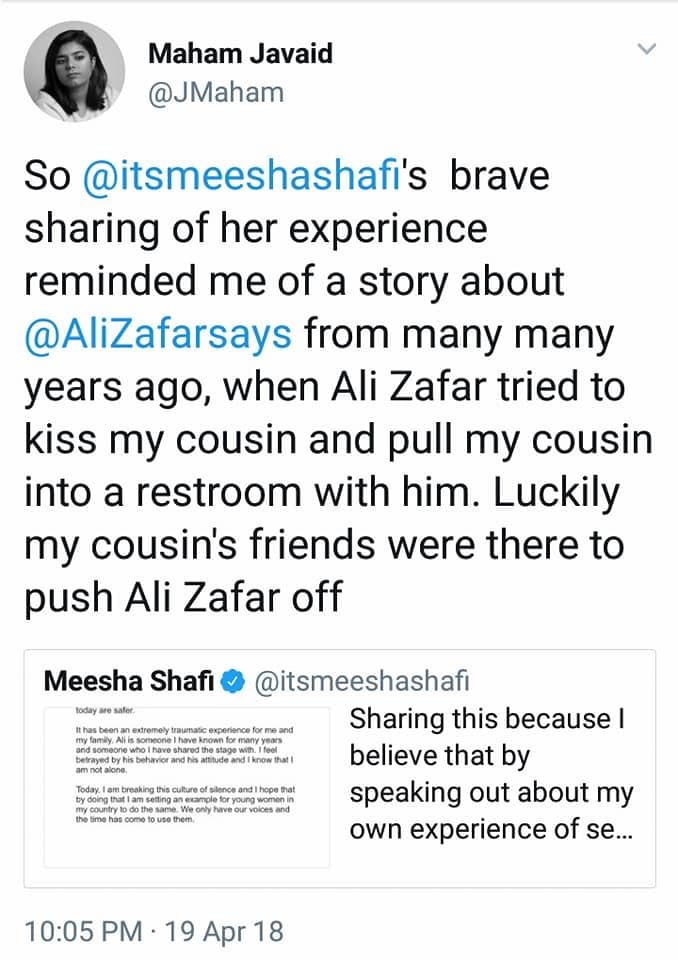Viewport: 678px width, 960px height.
Task: Click "speaking out about my" line in quote
Action: (492, 793)
